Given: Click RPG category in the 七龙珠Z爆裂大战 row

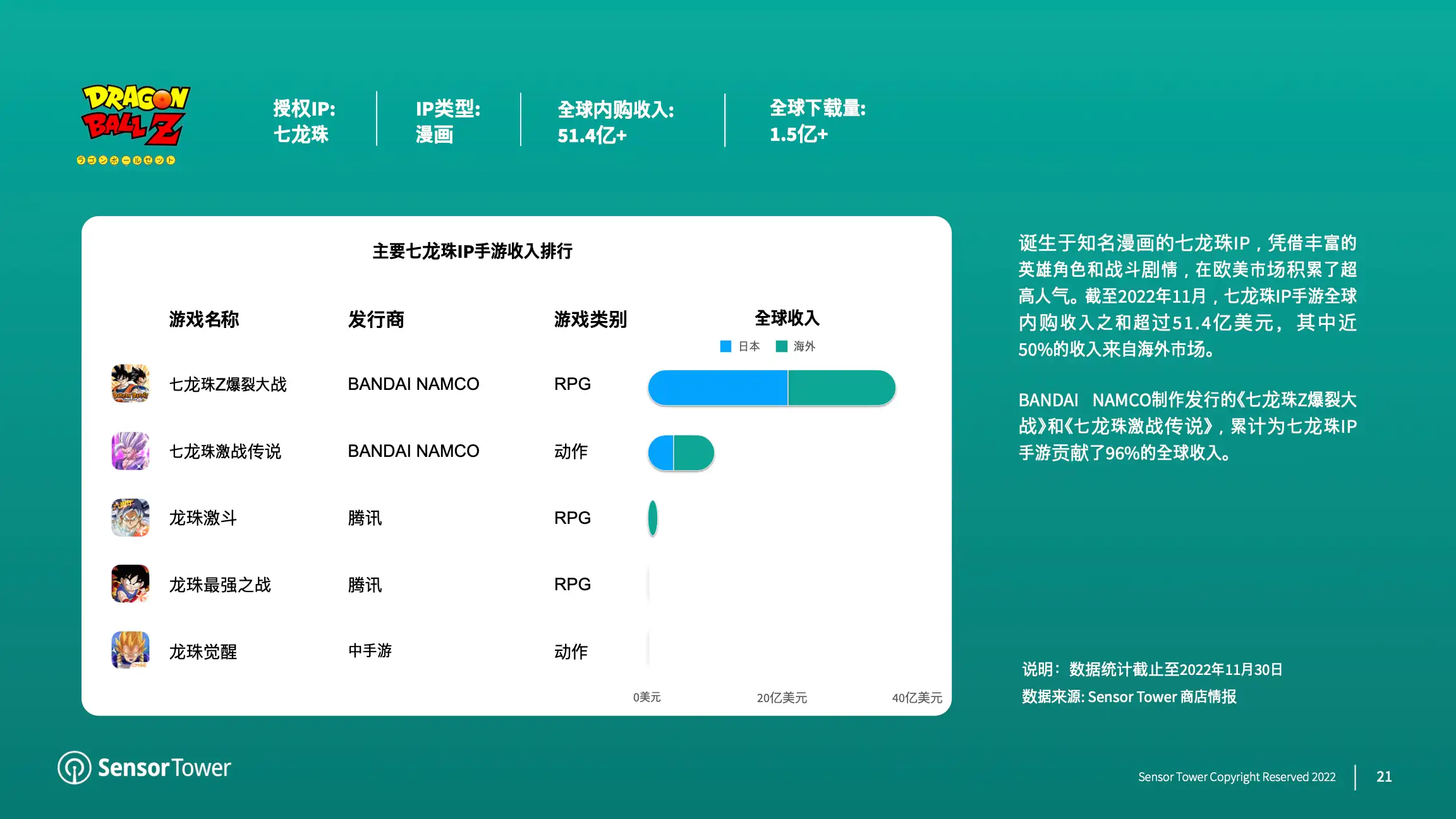Looking at the screenshot, I should pyautogui.click(x=573, y=384).
